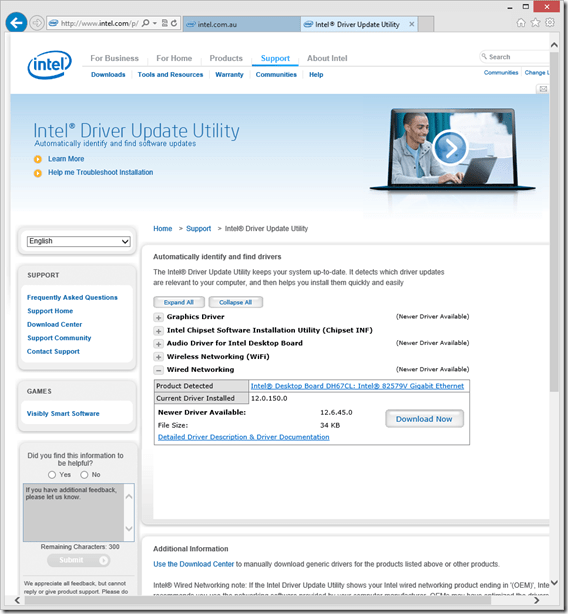Image resolution: width=568 pixels, height=614 pixels.
Task: Click the Intel logo
Action: pos(49,65)
